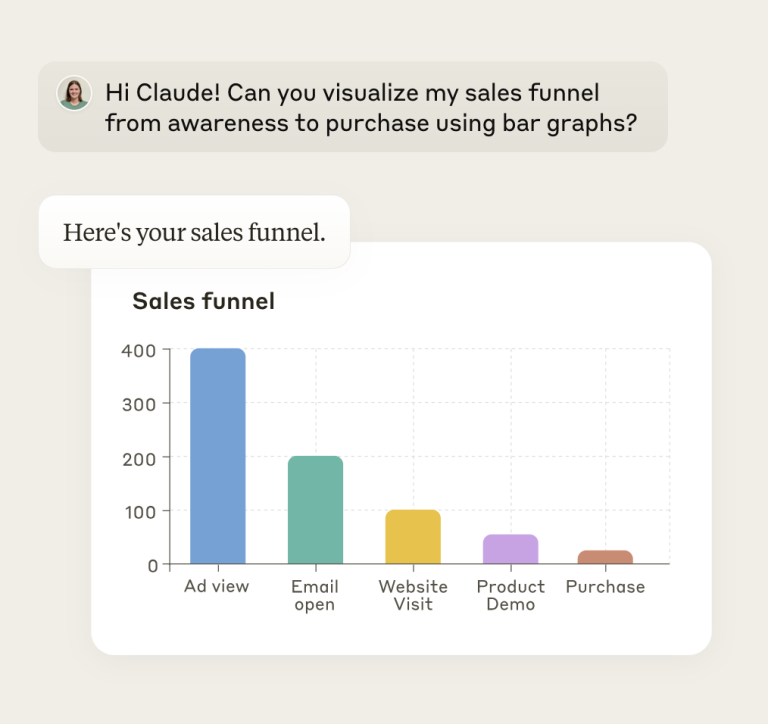Select the teal Email open bar
Image resolution: width=768 pixels, height=724 pixels.
tap(315, 510)
